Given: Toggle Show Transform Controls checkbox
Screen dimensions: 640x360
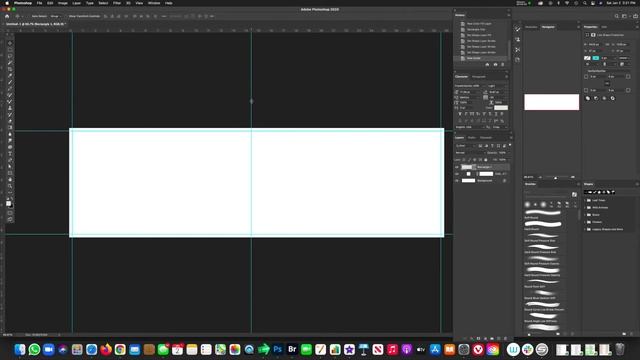Looking at the screenshot, I should point(66,16).
